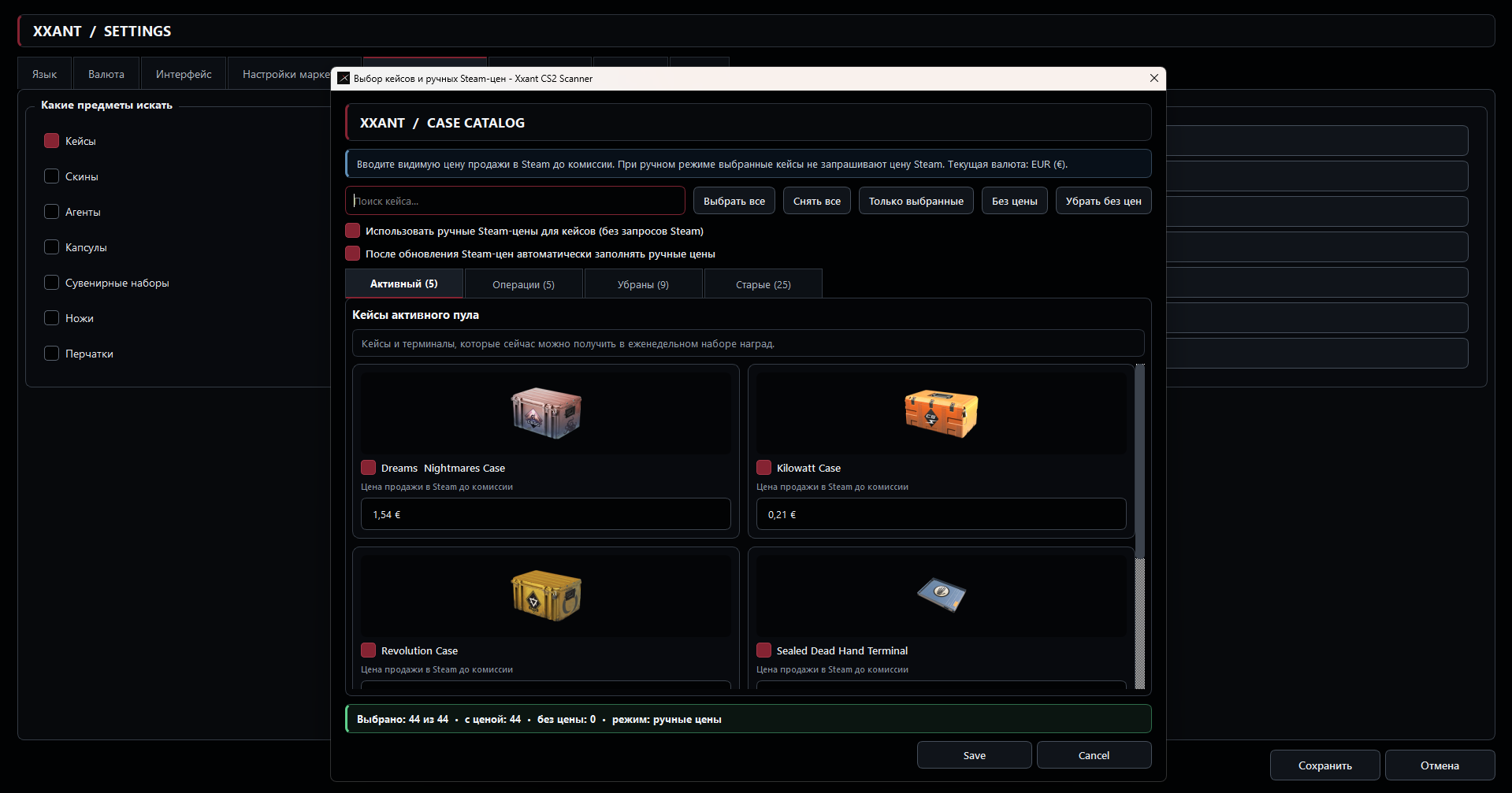The image size is (1512, 793).
Task: Toggle the Sealed Dead Hand Terminal checkbox
Action: pos(763,650)
